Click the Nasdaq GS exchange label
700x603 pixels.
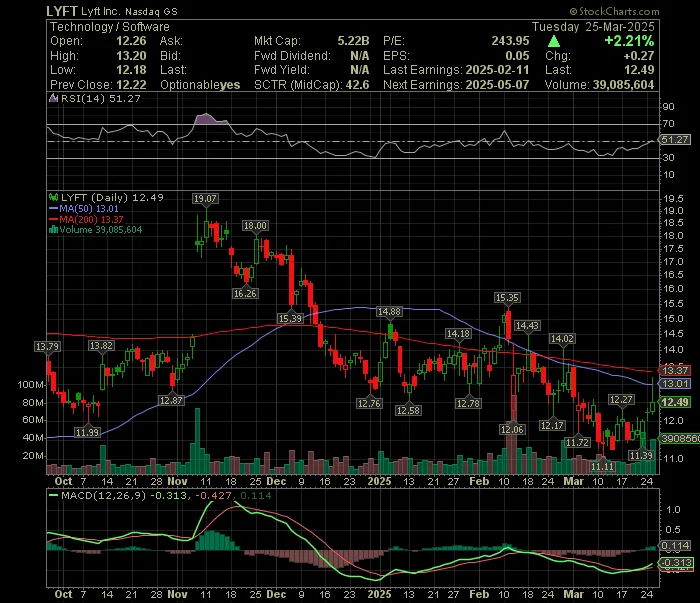point(151,12)
